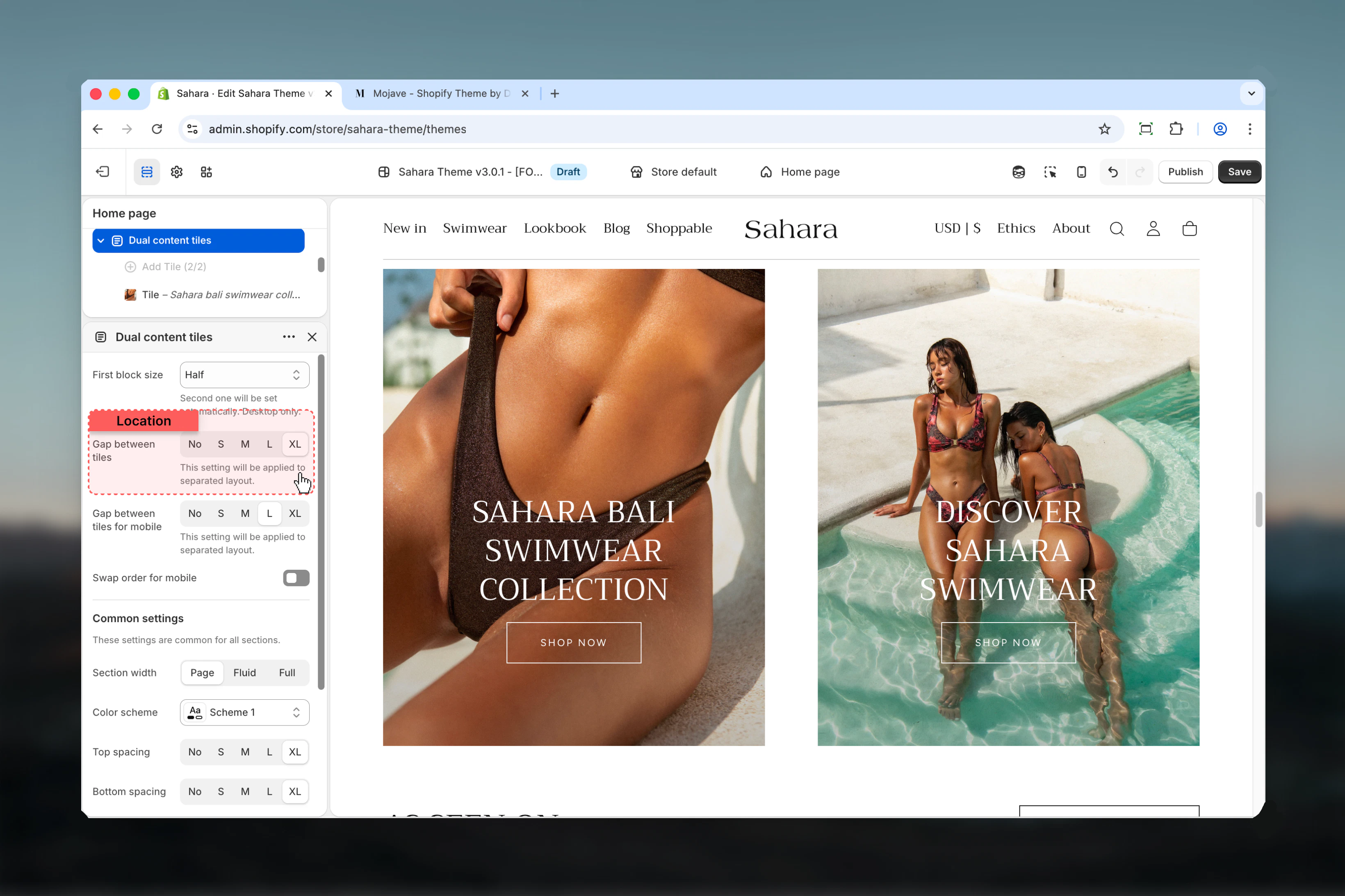Collapse the Dual content tiles section
Image resolution: width=1345 pixels, height=896 pixels.
pos(100,241)
